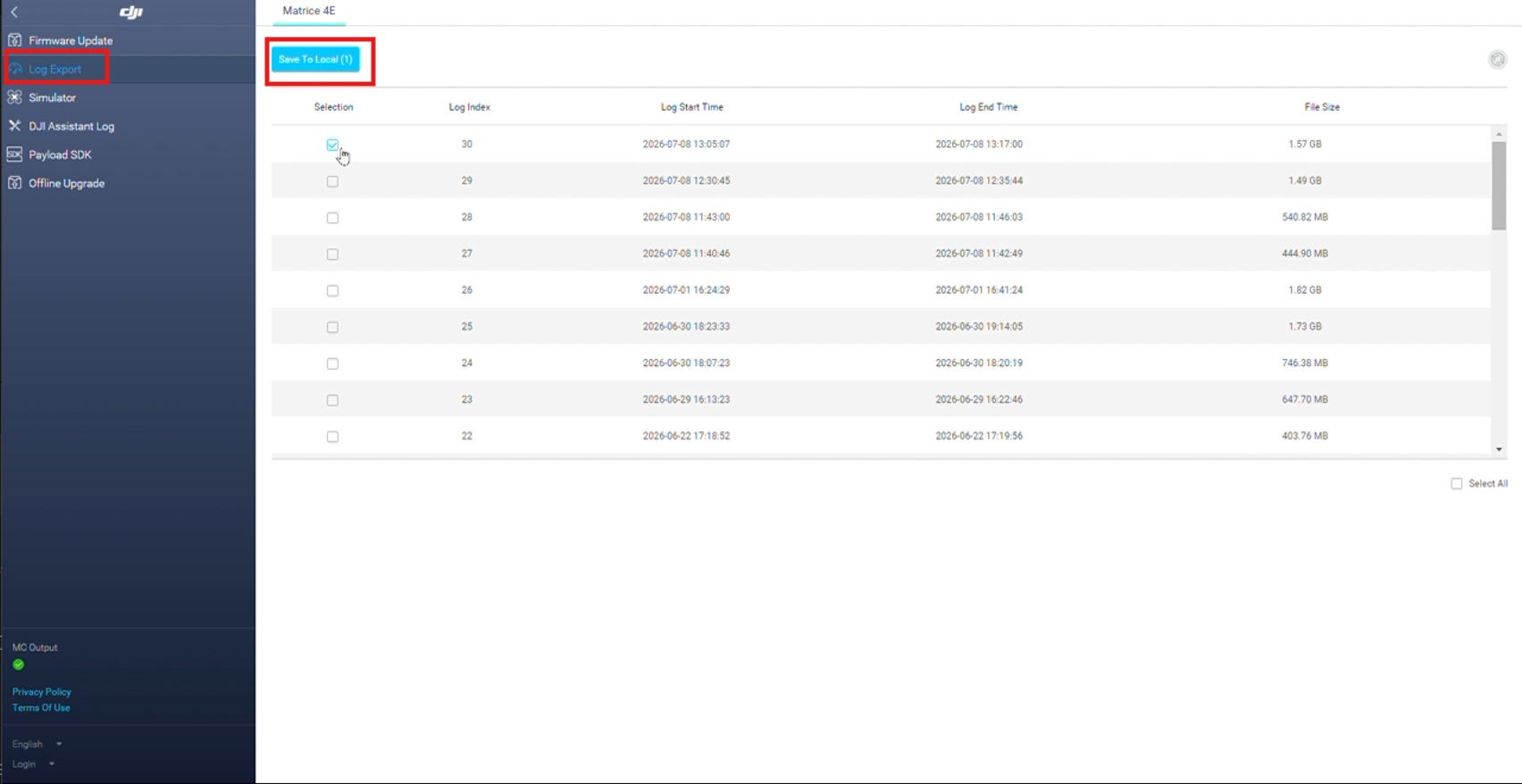
Task: Click the MC Output label
Action: click(35, 647)
